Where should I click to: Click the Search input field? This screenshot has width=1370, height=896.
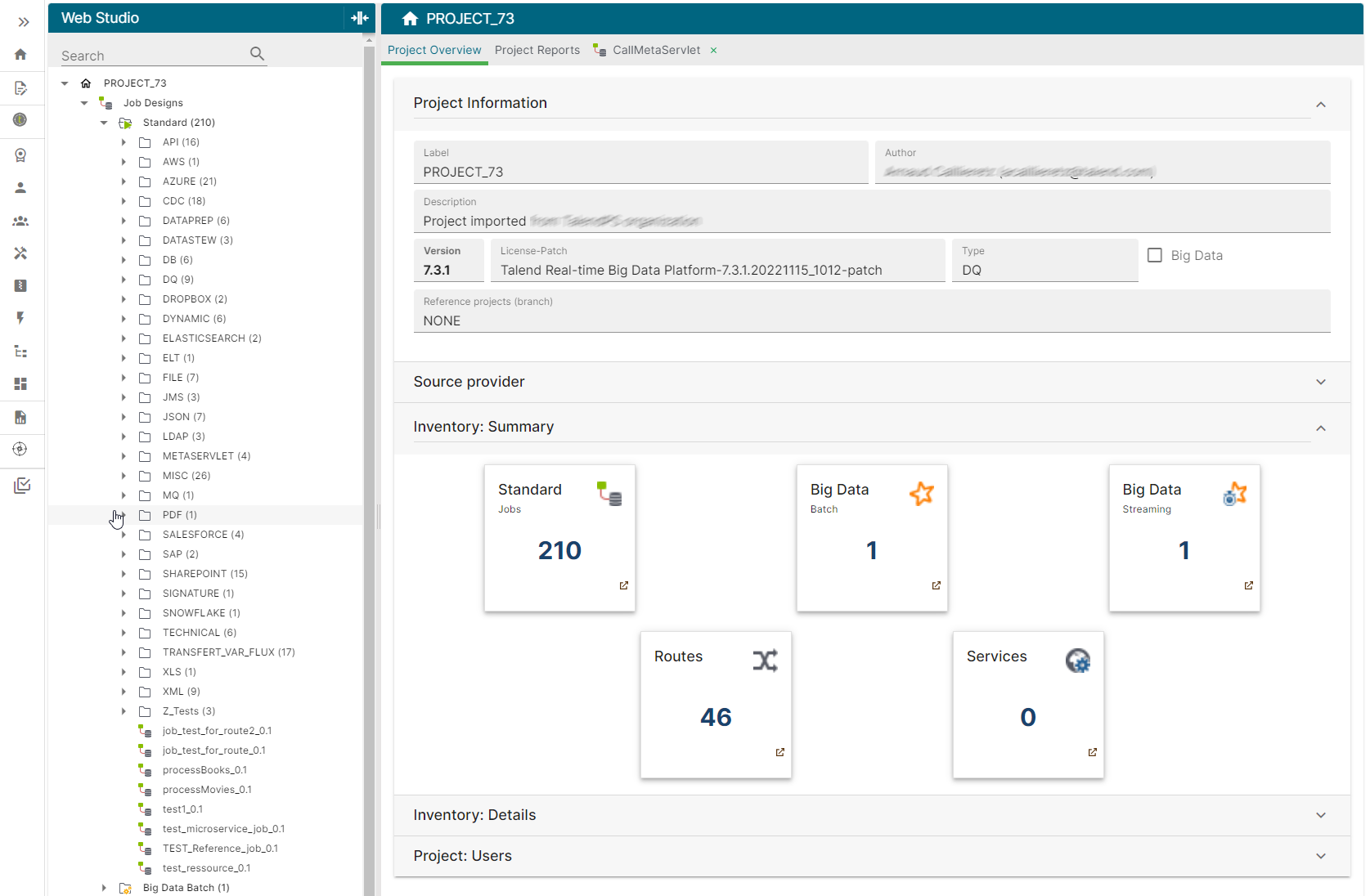point(151,56)
